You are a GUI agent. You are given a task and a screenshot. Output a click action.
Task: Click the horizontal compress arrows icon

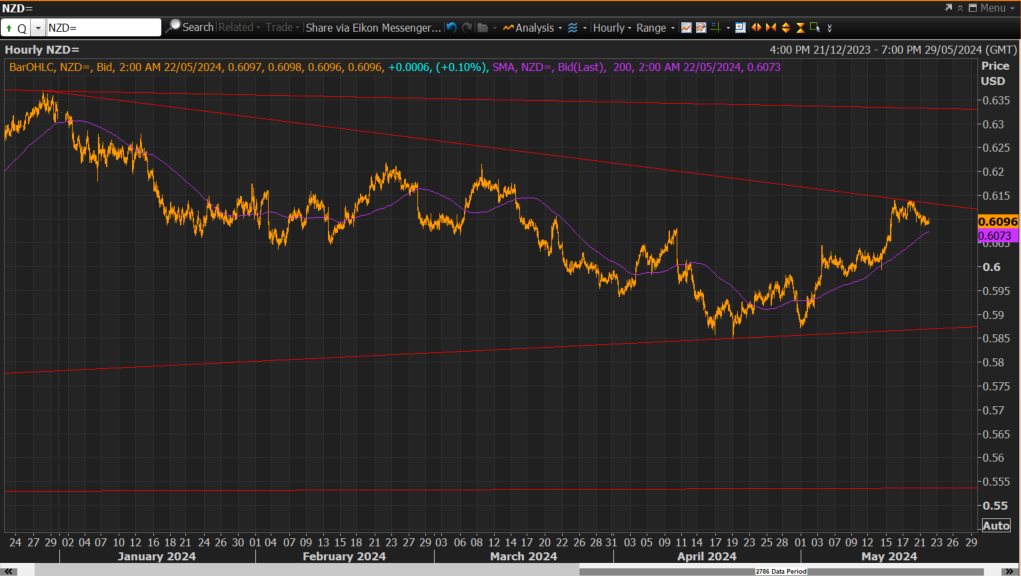click(771, 27)
